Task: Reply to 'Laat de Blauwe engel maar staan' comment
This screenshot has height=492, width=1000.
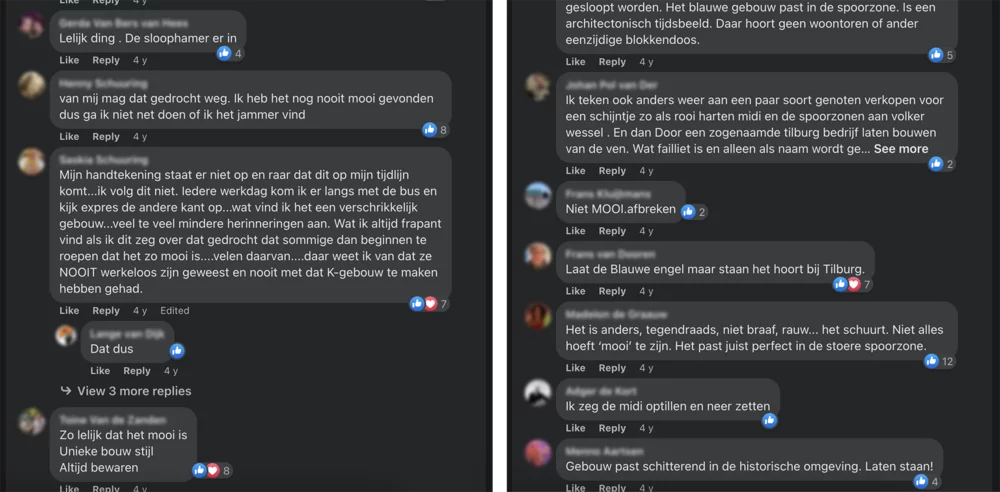Action: pos(612,291)
